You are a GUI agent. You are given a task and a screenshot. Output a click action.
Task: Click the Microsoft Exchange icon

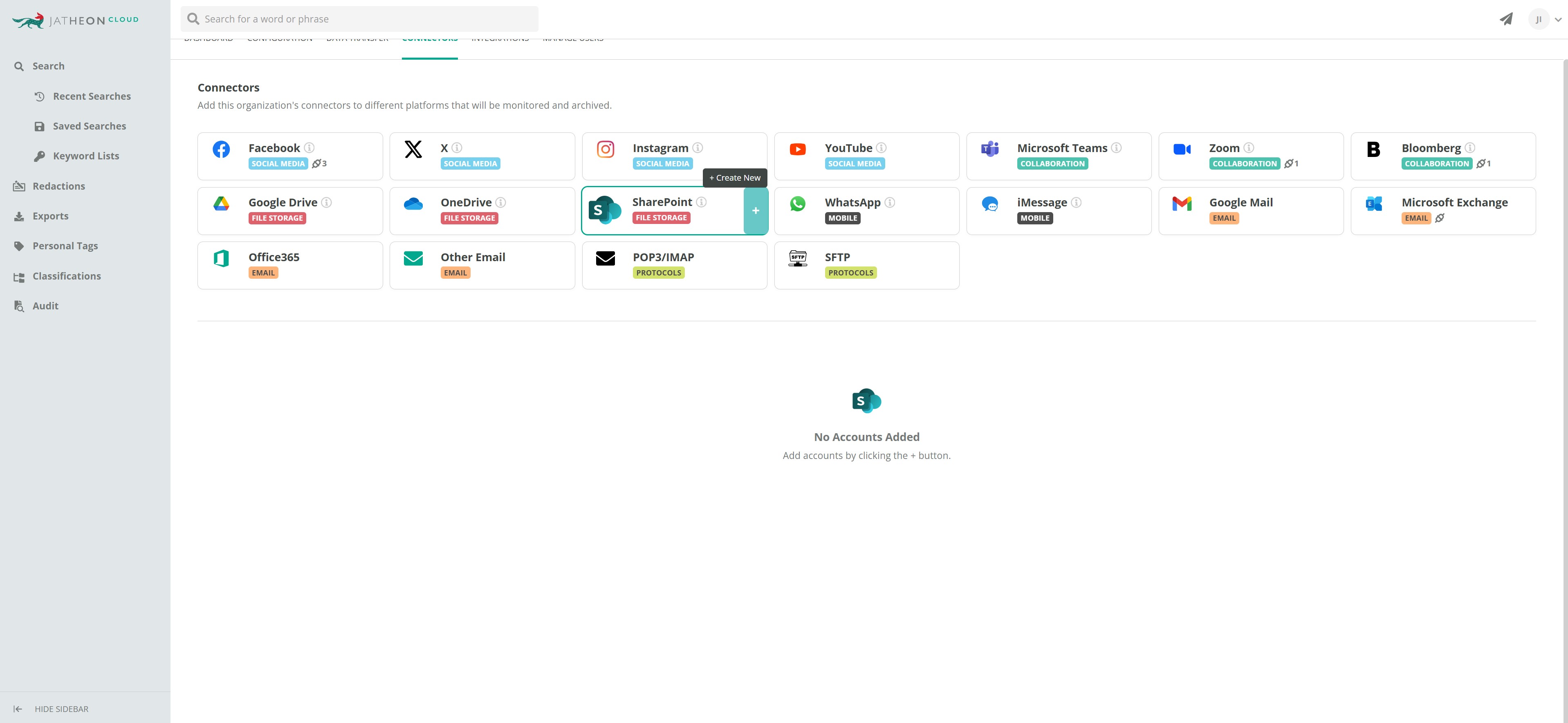1374,204
